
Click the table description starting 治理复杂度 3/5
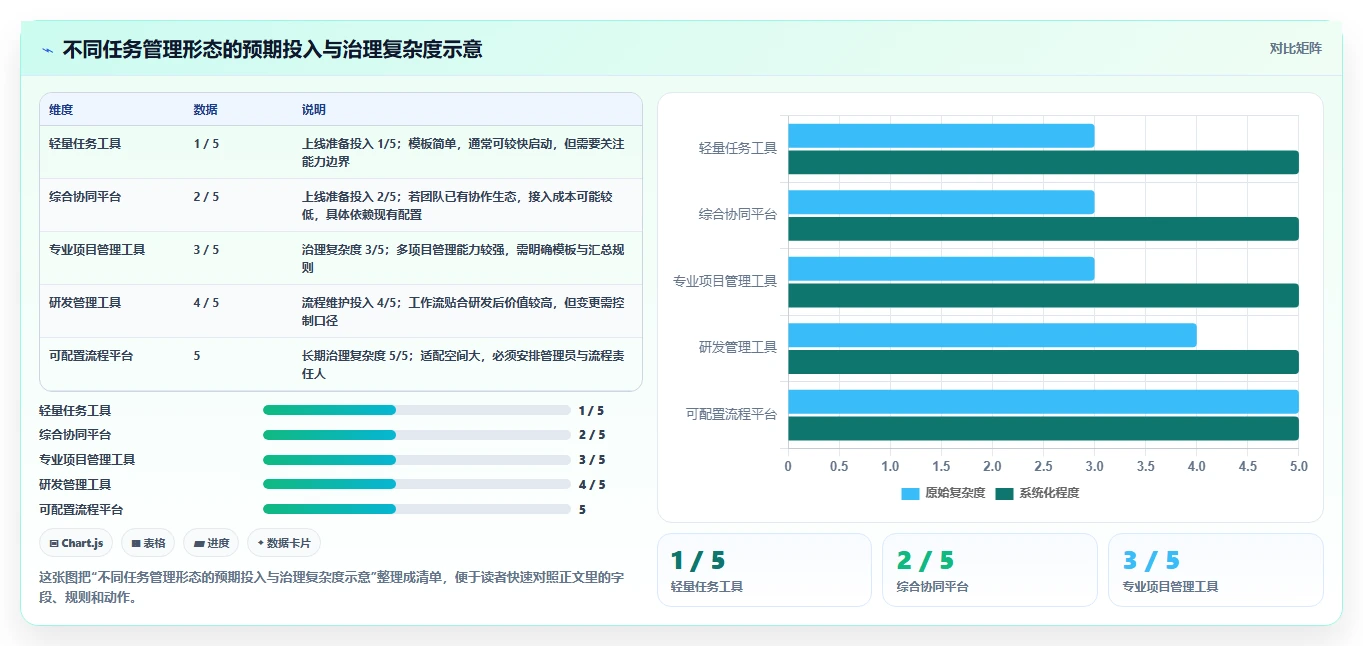(x=463, y=259)
